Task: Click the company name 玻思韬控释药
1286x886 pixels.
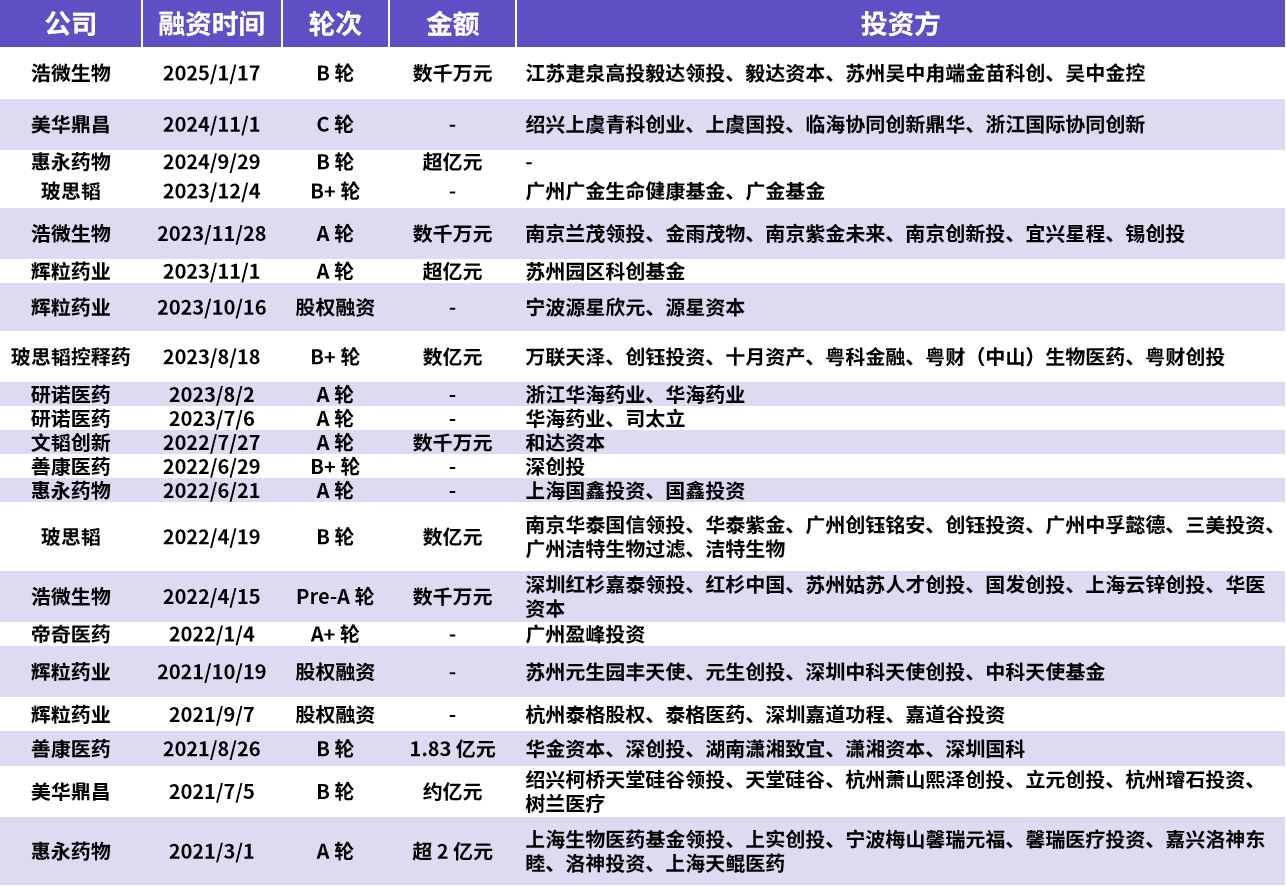Action: pyautogui.click(x=70, y=357)
